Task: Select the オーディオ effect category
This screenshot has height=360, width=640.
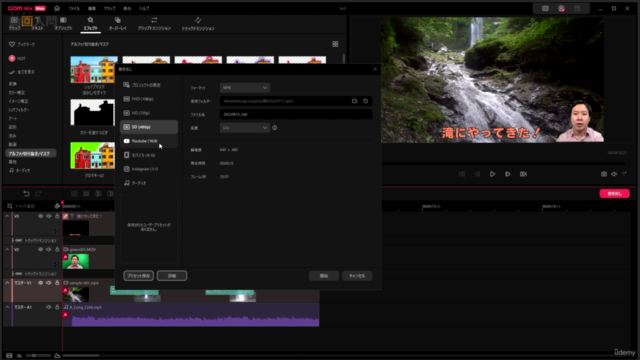Action: pyautogui.click(x=20, y=170)
